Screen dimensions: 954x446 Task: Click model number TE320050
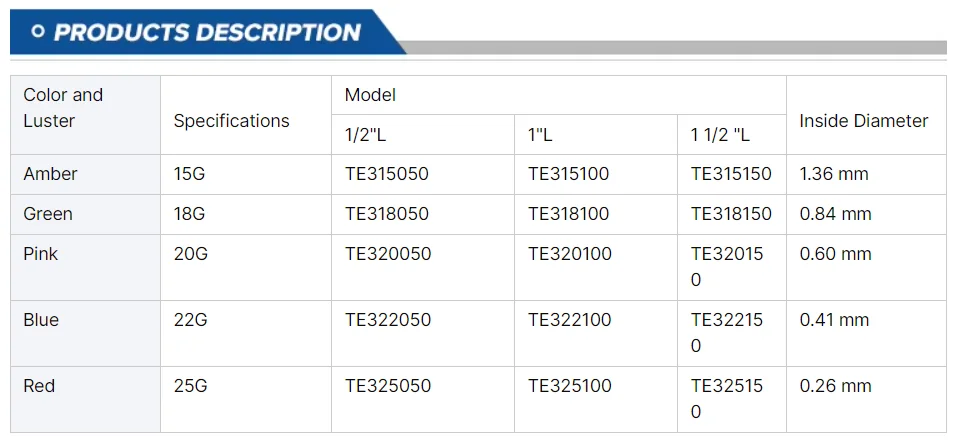coord(388,254)
